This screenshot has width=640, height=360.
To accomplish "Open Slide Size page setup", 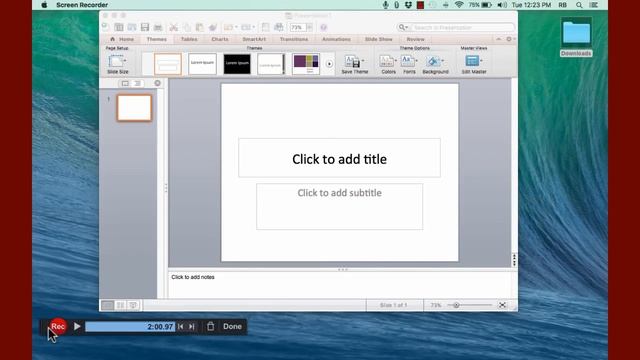I will click(118, 64).
